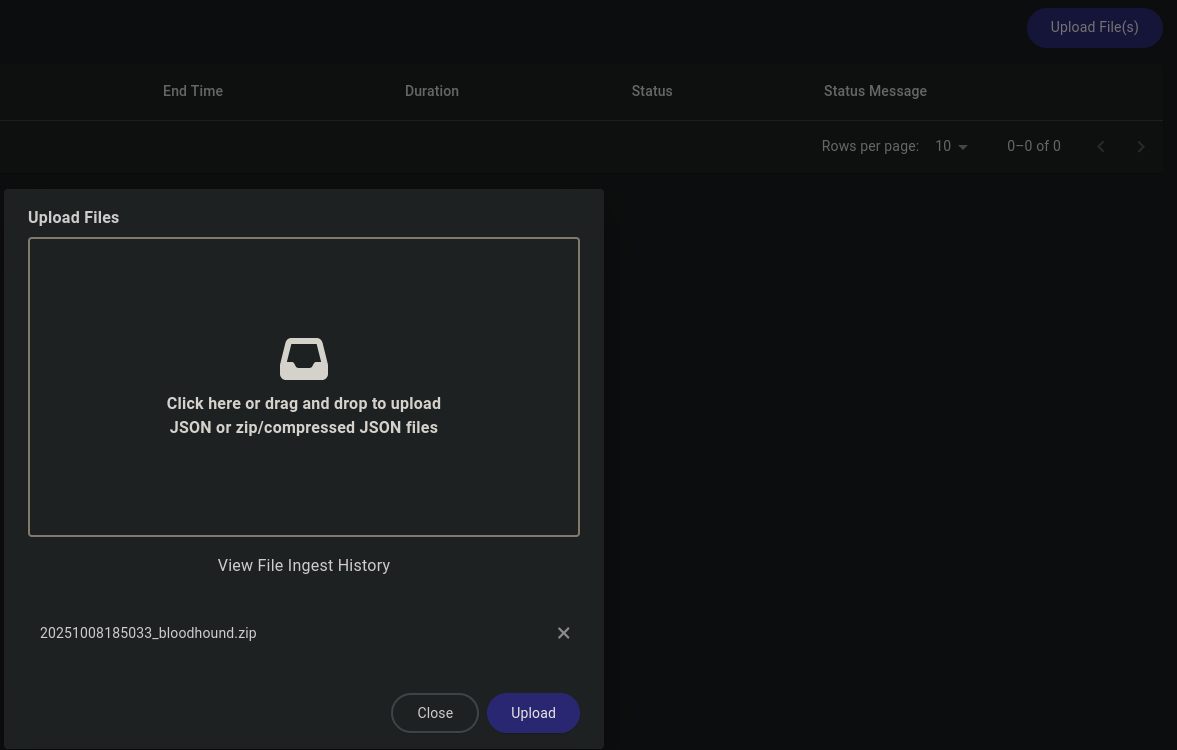The image size is (1177, 750).
Task: Open View File Ingest History link
Action: [x=303, y=566]
